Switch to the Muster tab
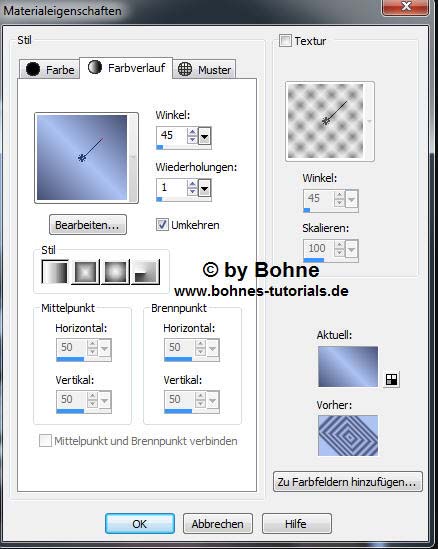This screenshot has width=438, height=549. coord(204,69)
